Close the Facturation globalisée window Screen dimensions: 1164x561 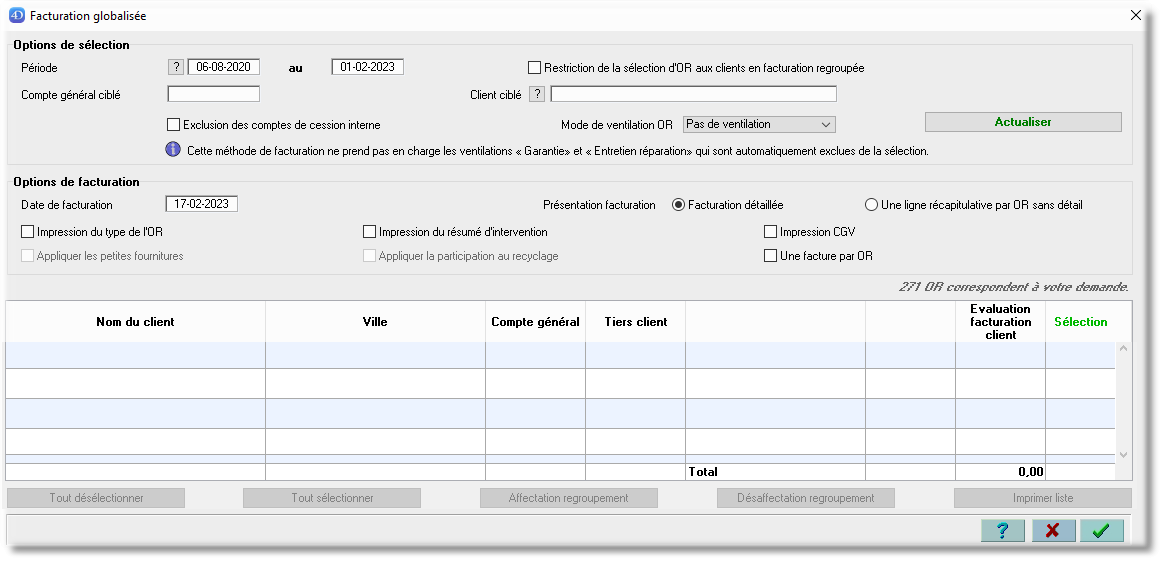point(1135,15)
